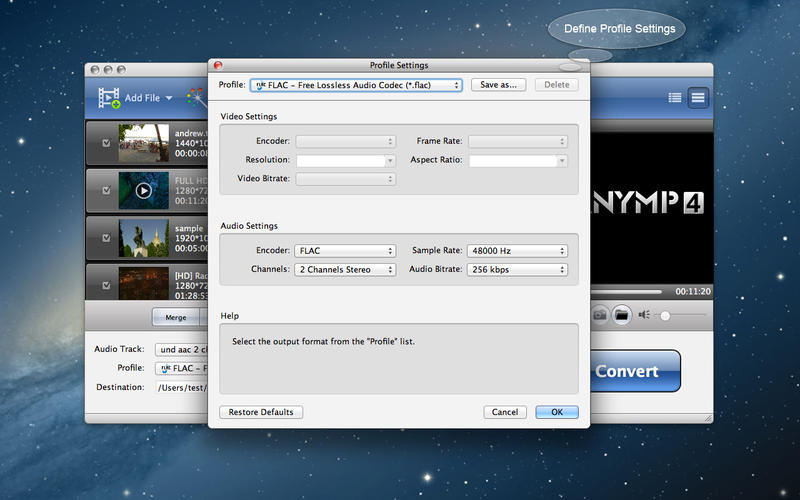Open the Channels dropdown
800x500 pixels.
pyautogui.click(x=346, y=269)
